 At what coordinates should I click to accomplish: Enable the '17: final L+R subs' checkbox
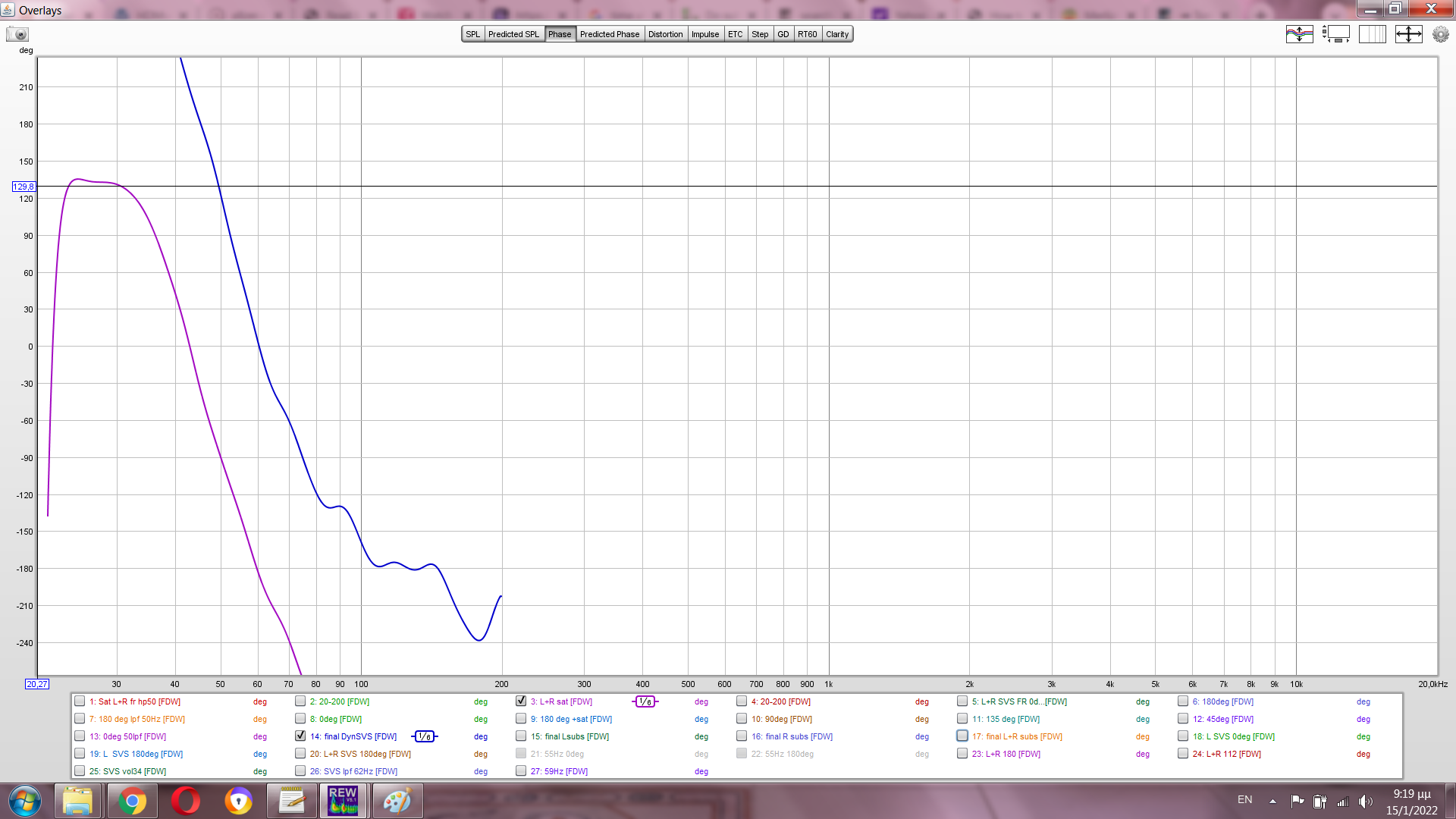(x=962, y=736)
